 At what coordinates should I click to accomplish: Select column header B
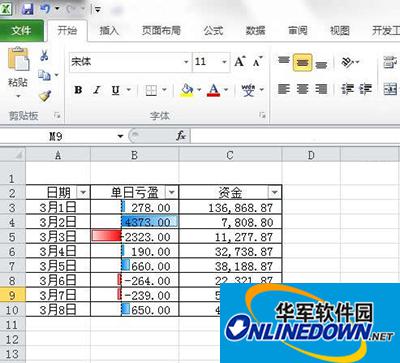pyautogui.click(x=134, y=155)
